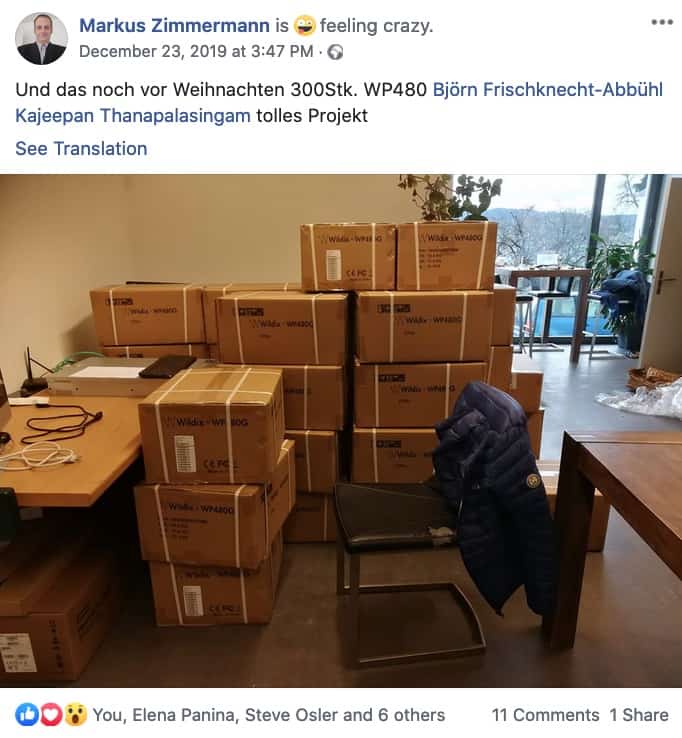View the 1 Share details
The width and height of the screenshot is (682, 738).
coord(639,715)
